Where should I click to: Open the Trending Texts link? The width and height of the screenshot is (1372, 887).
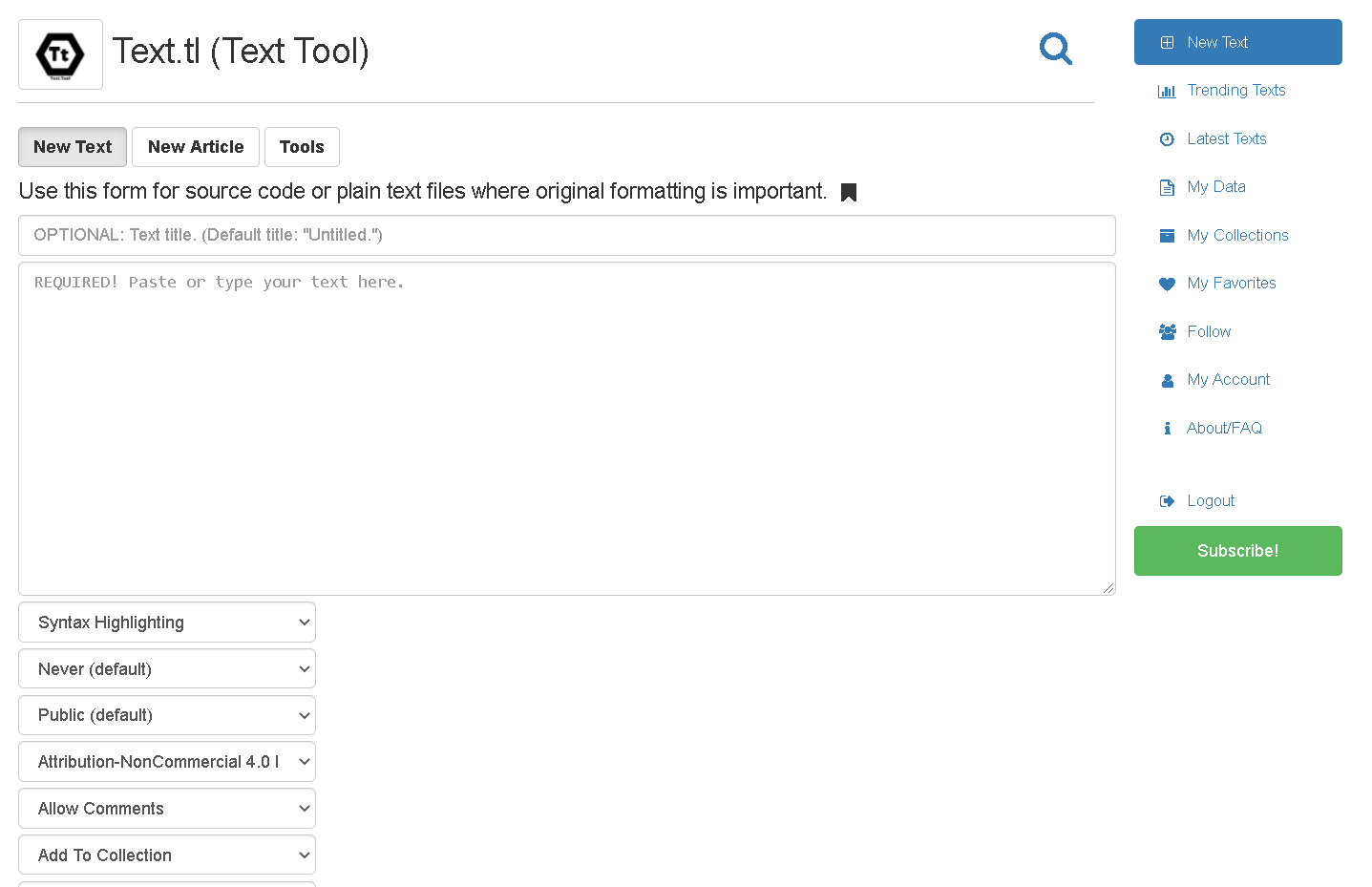click(x=1236, y=90)
